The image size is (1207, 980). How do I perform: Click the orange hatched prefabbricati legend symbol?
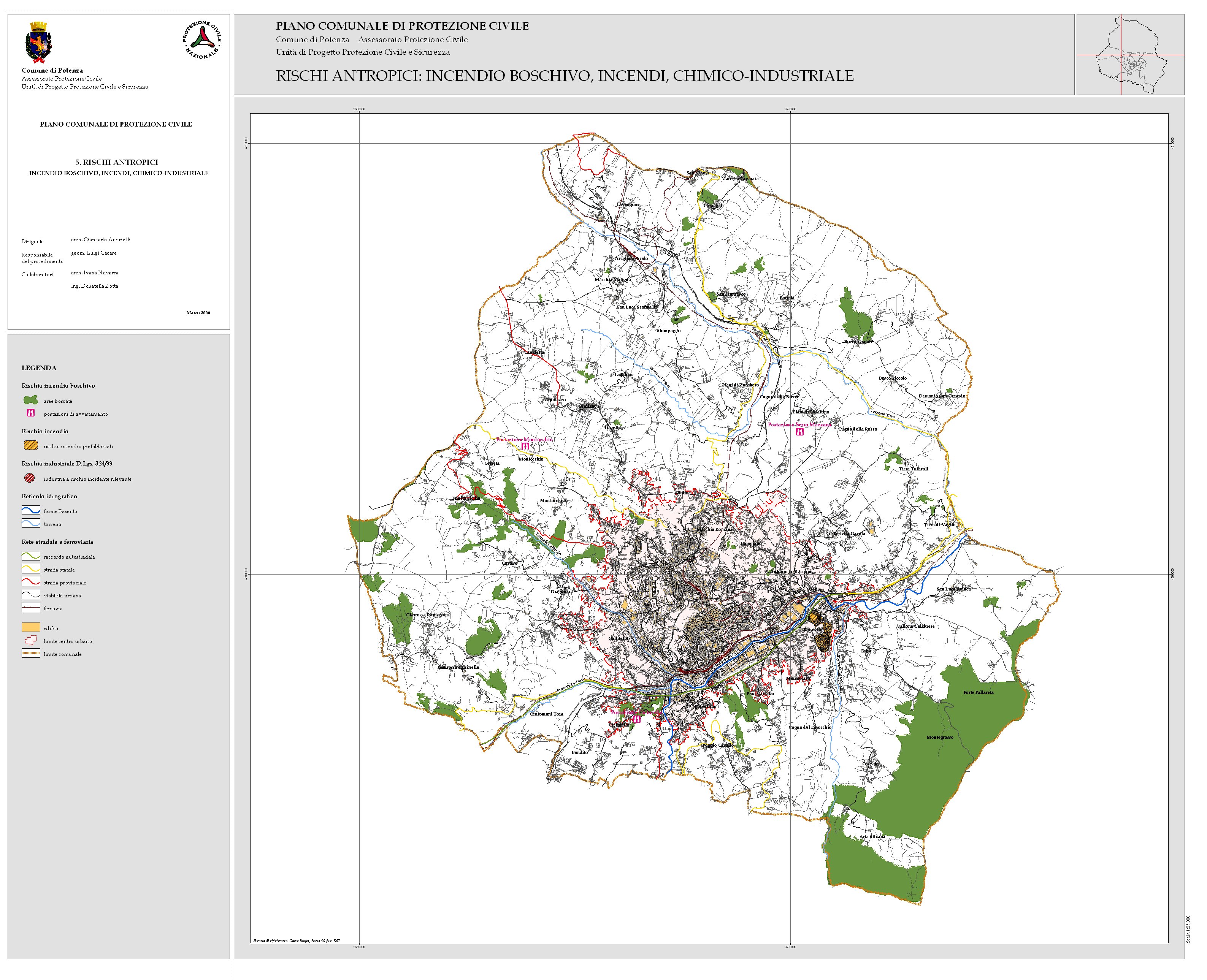30,445
